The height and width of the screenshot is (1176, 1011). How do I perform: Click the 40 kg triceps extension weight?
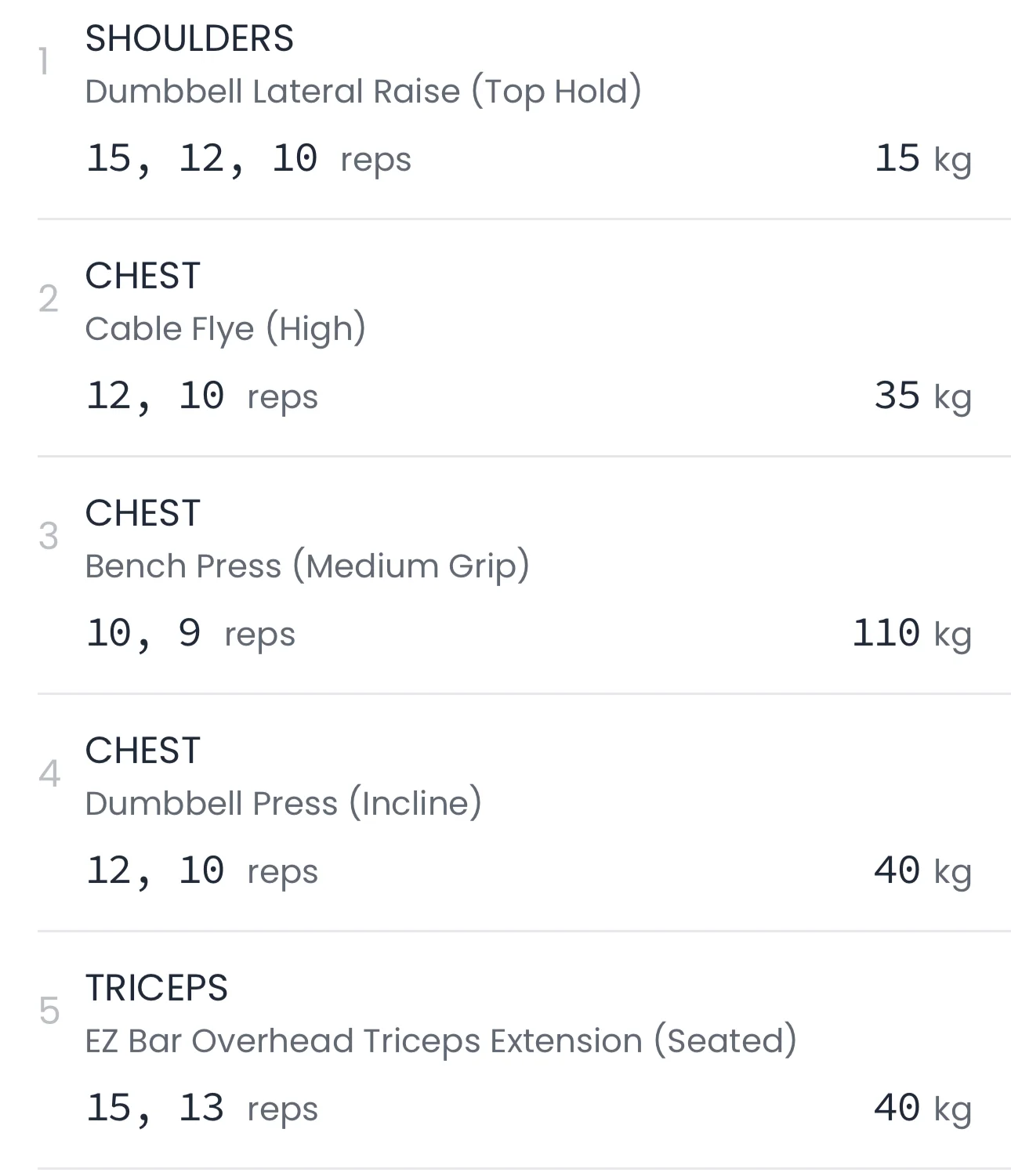[922, 1109]
